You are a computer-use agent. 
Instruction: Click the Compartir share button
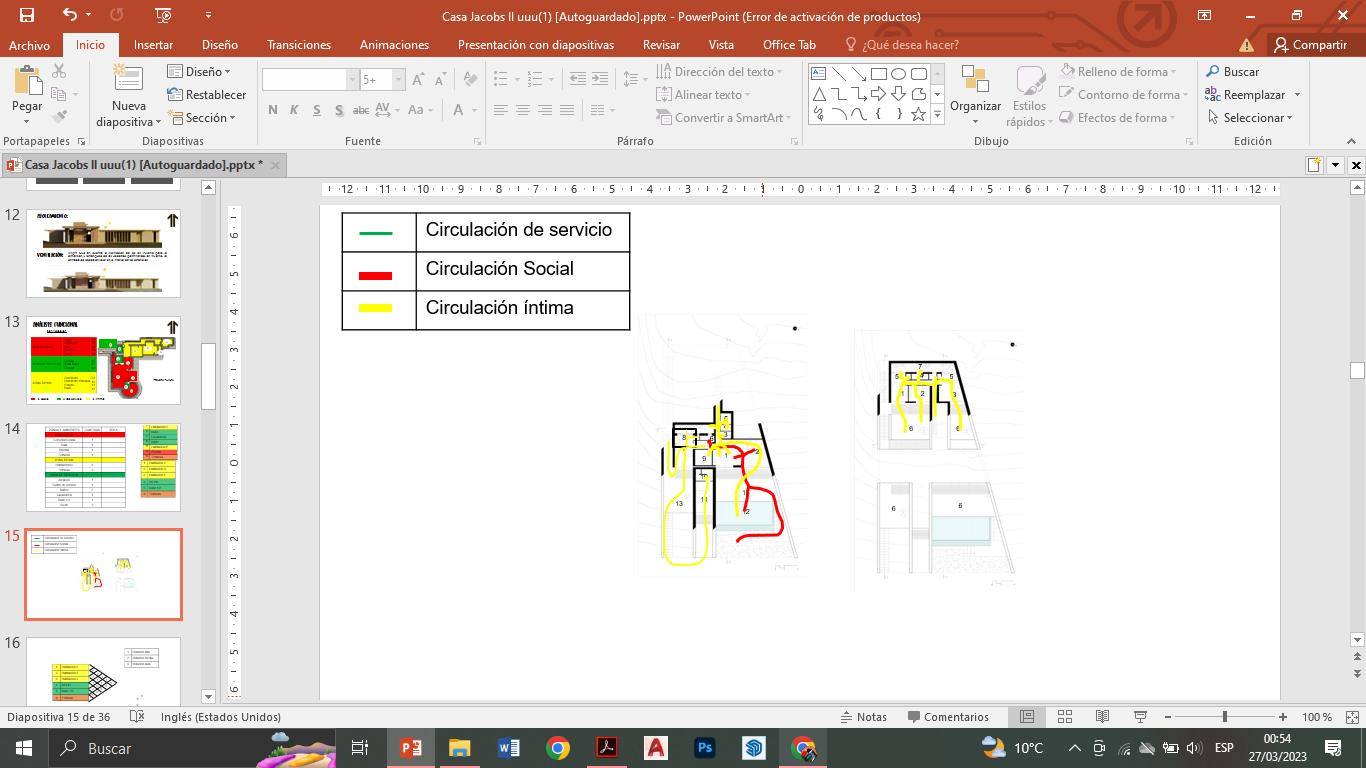point(1310,45)
